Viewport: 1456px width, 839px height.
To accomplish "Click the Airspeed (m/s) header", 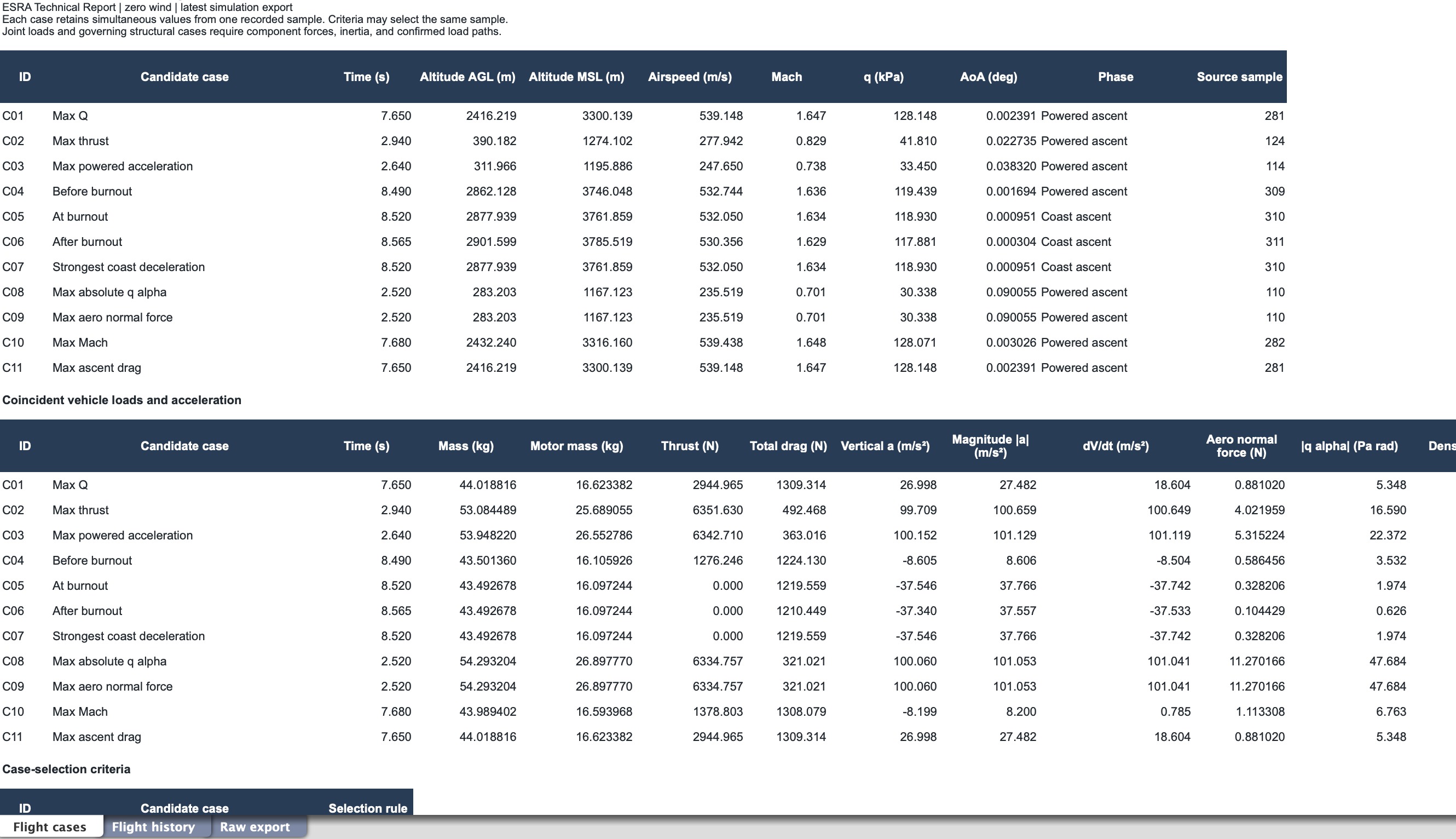I will click(x=690, y=77).
